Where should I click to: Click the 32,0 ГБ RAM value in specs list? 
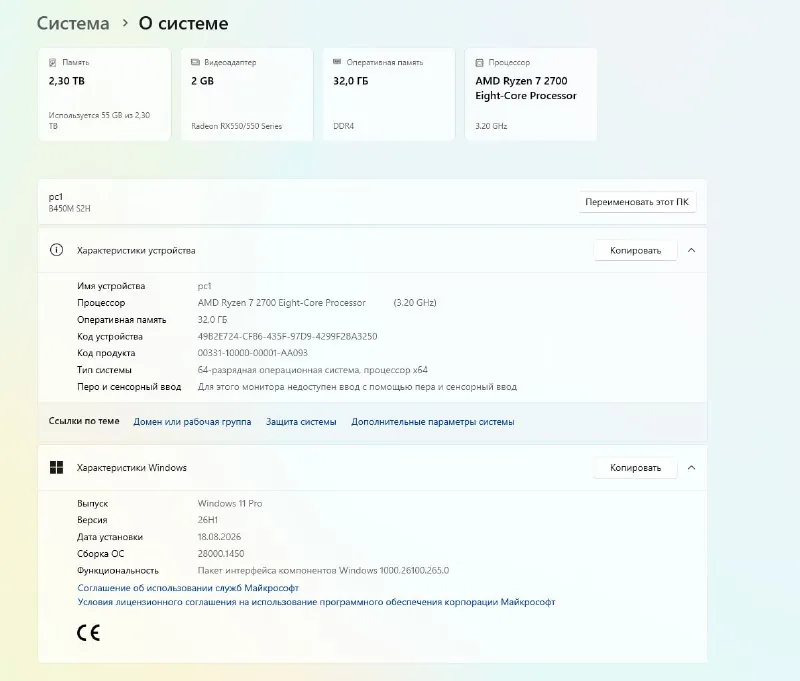click(x=212, y=320)
